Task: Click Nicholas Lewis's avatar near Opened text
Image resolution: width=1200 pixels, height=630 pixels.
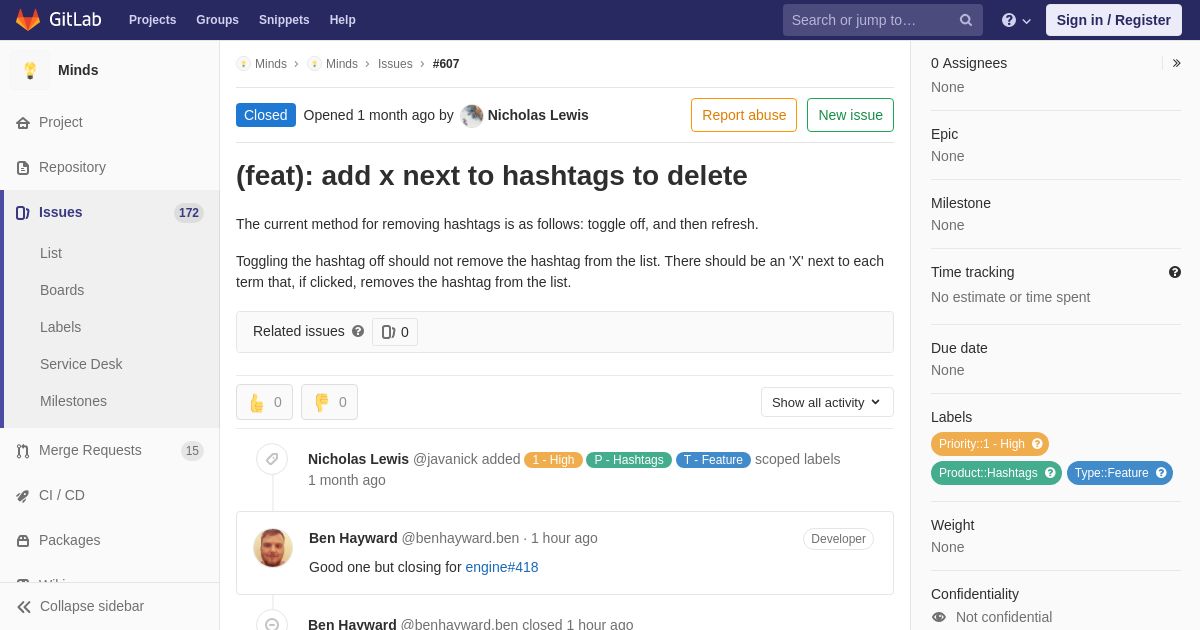Action: [472, 116]
